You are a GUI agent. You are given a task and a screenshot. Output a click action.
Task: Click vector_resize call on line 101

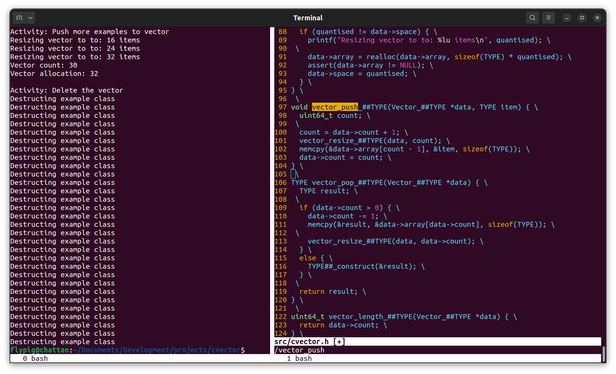(370, 141)
